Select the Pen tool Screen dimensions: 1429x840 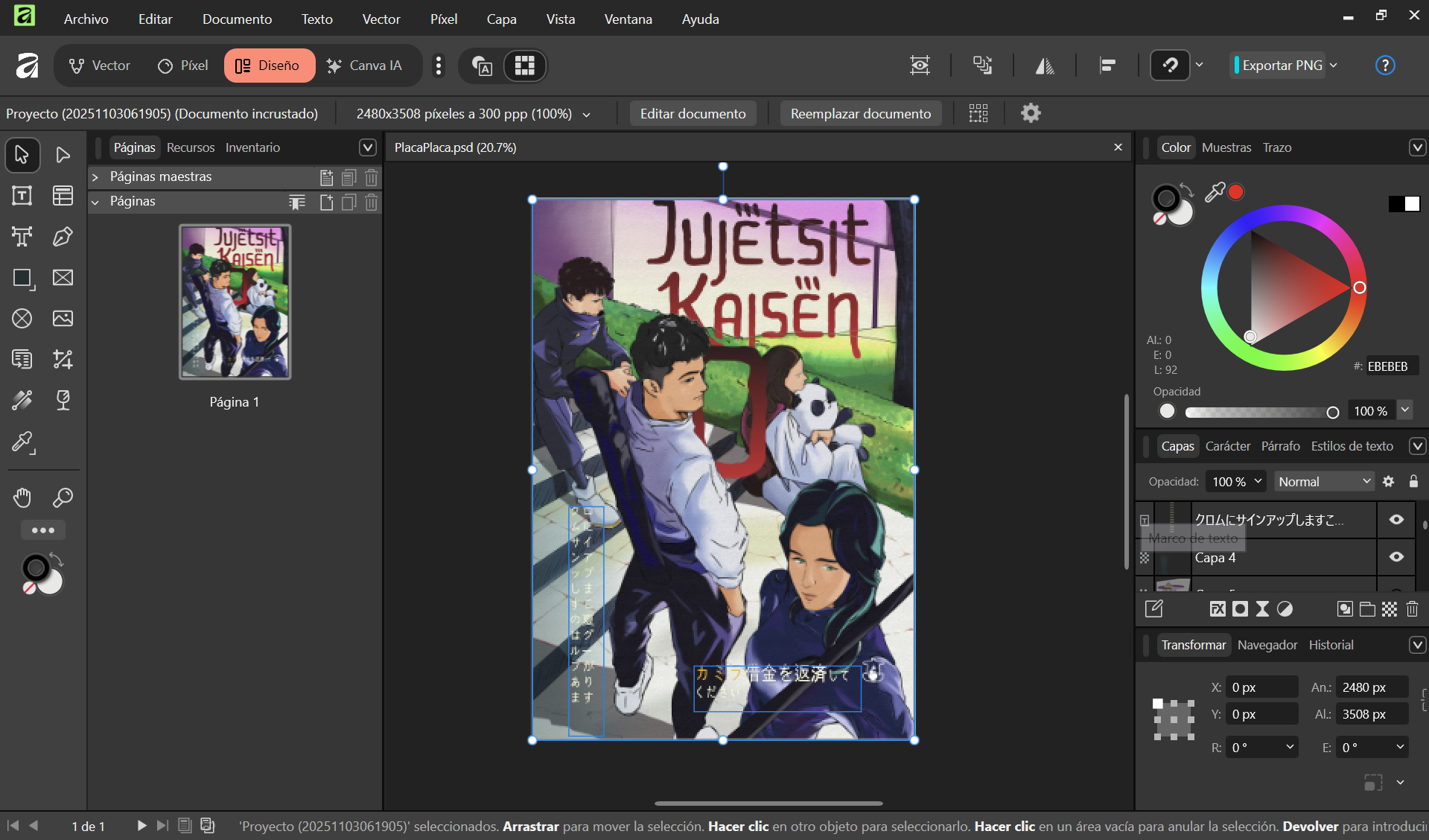tap(63, 237)
